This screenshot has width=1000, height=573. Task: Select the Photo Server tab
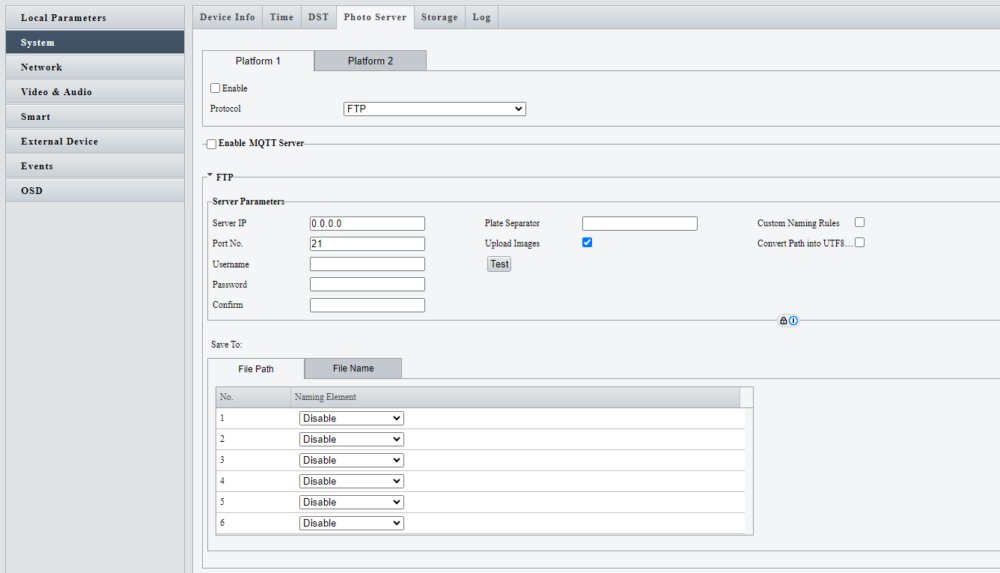coord(375,17)
